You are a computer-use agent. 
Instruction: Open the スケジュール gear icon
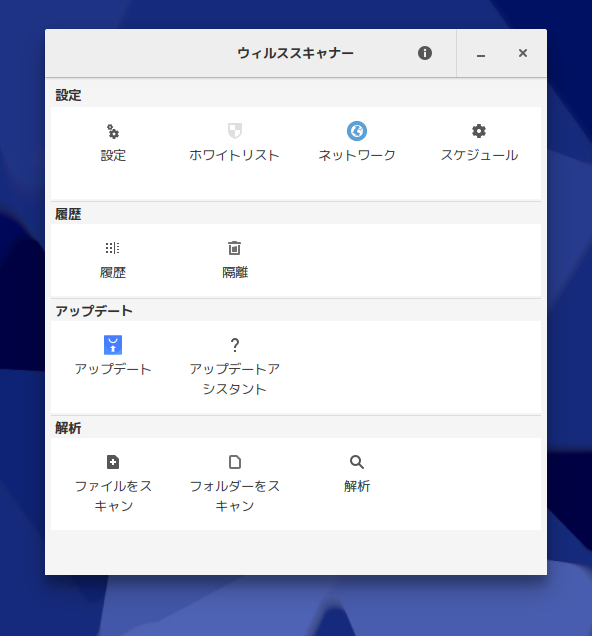pyautogui.click(x=479, y=131)
